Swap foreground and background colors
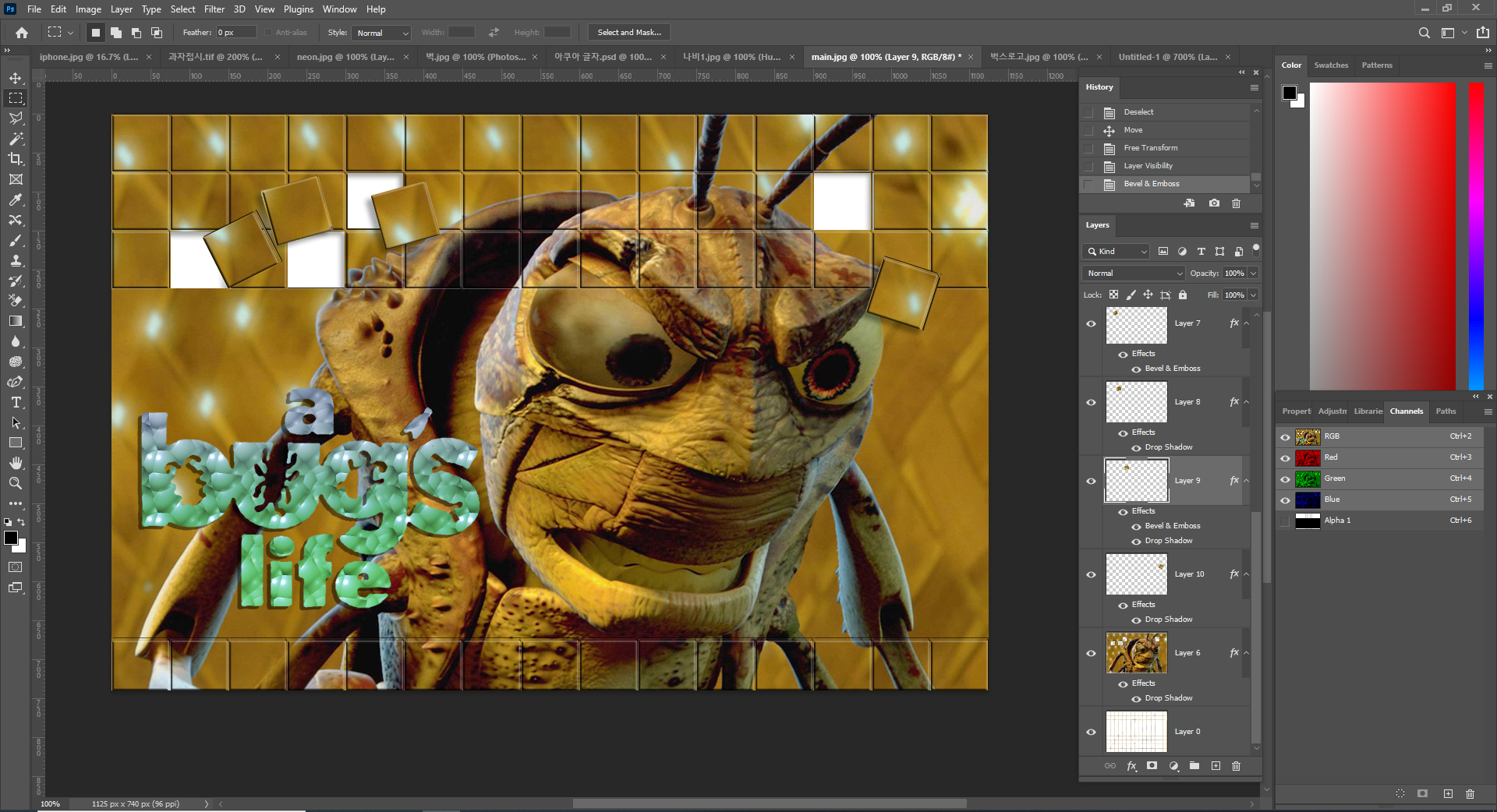Viewport: 1497px width, 812px height. click(22, 522)
